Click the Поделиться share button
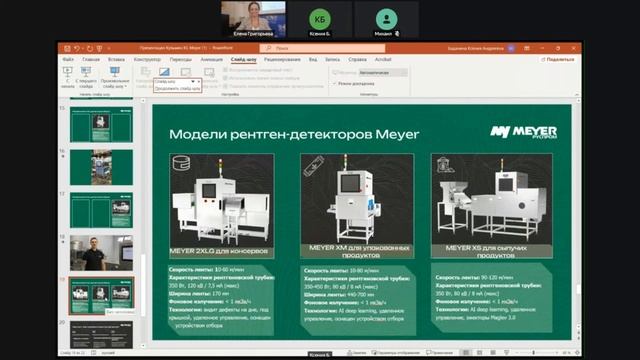Screen dimensions: 640x360 (x=558, y=60)
